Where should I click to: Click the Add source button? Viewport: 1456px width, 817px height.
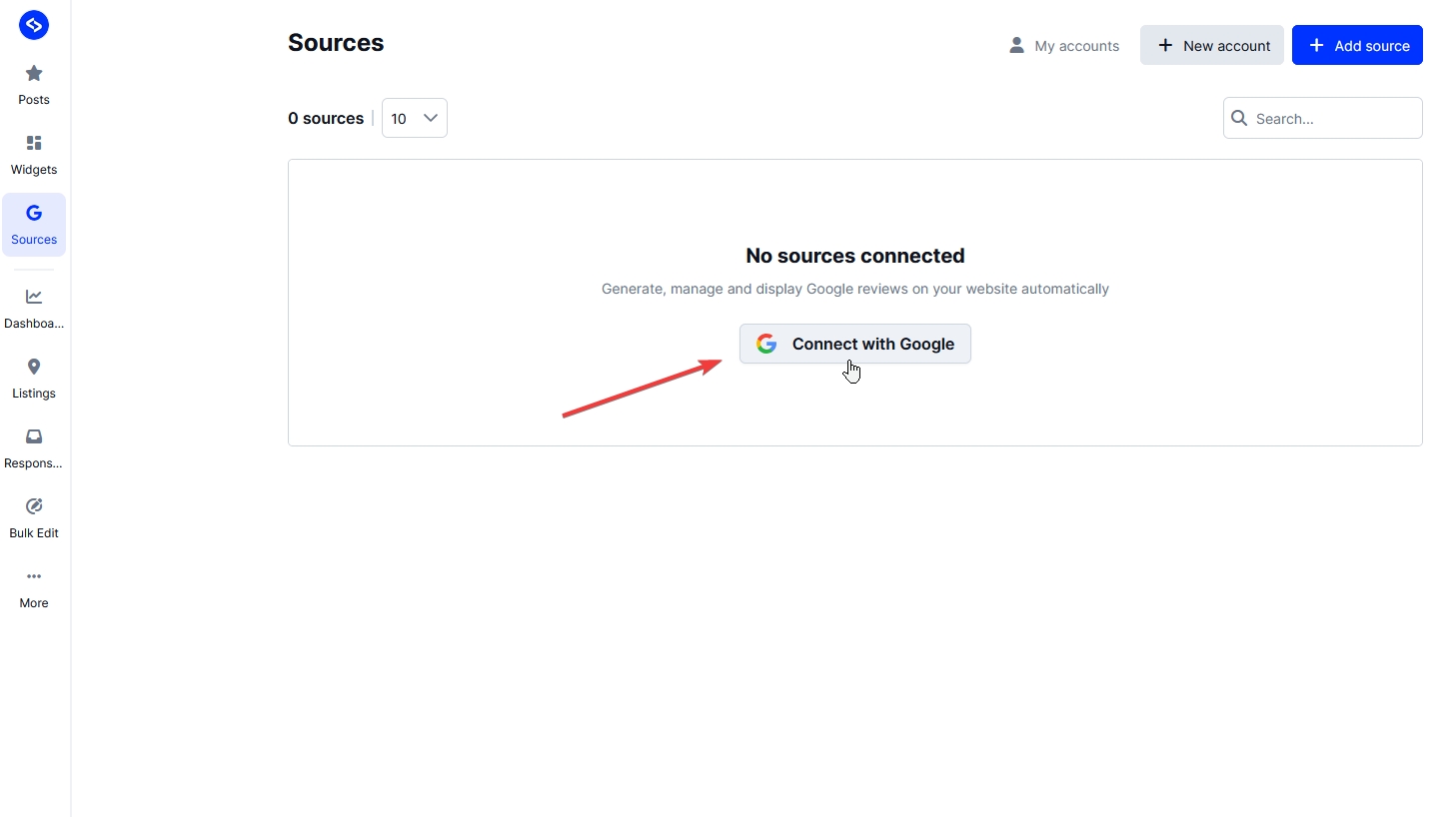(x=1357, y=45)
